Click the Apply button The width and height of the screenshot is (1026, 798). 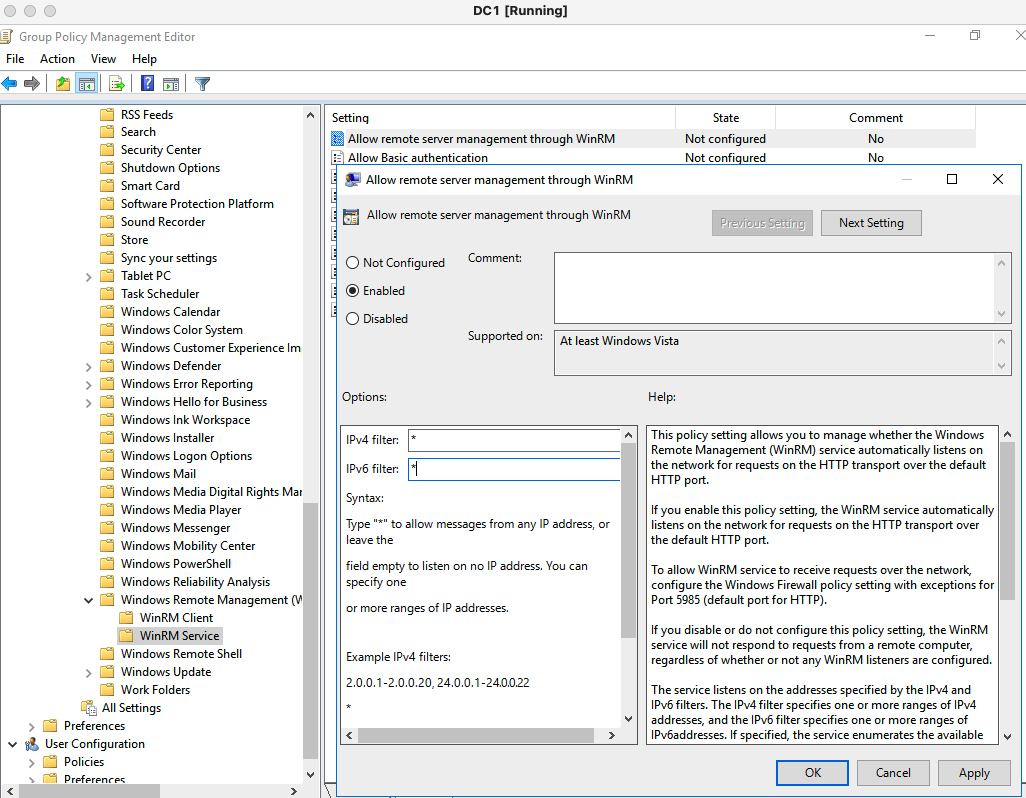coord(973,772)
